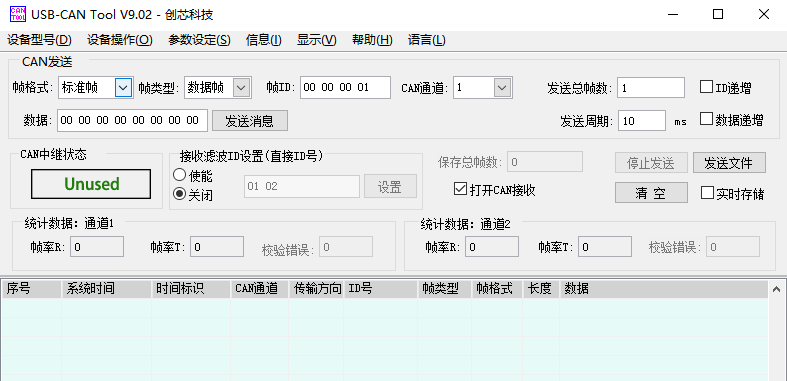Click the 帧类型 column header
This screenshot has height=381, width=787.
click(x=444, y=289)
